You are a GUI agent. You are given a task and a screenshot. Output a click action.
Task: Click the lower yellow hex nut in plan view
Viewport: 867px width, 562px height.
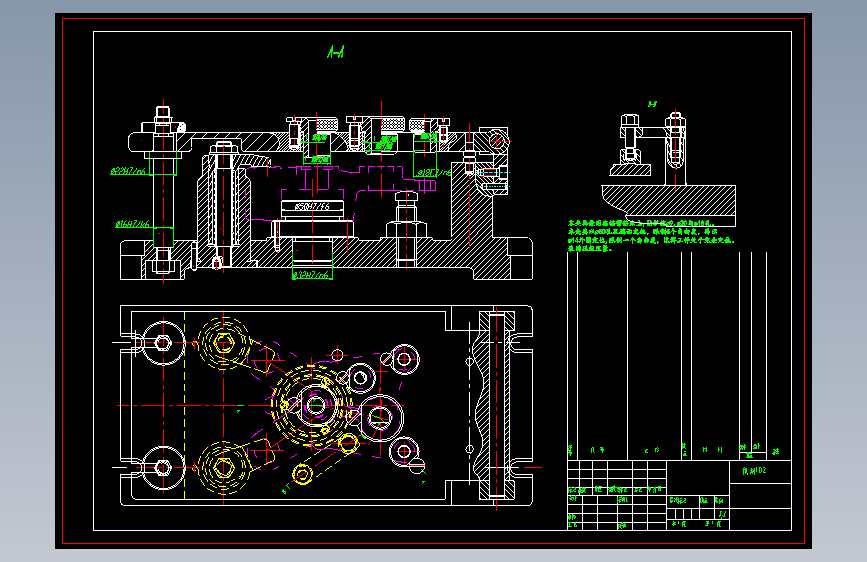pos(224,467)
